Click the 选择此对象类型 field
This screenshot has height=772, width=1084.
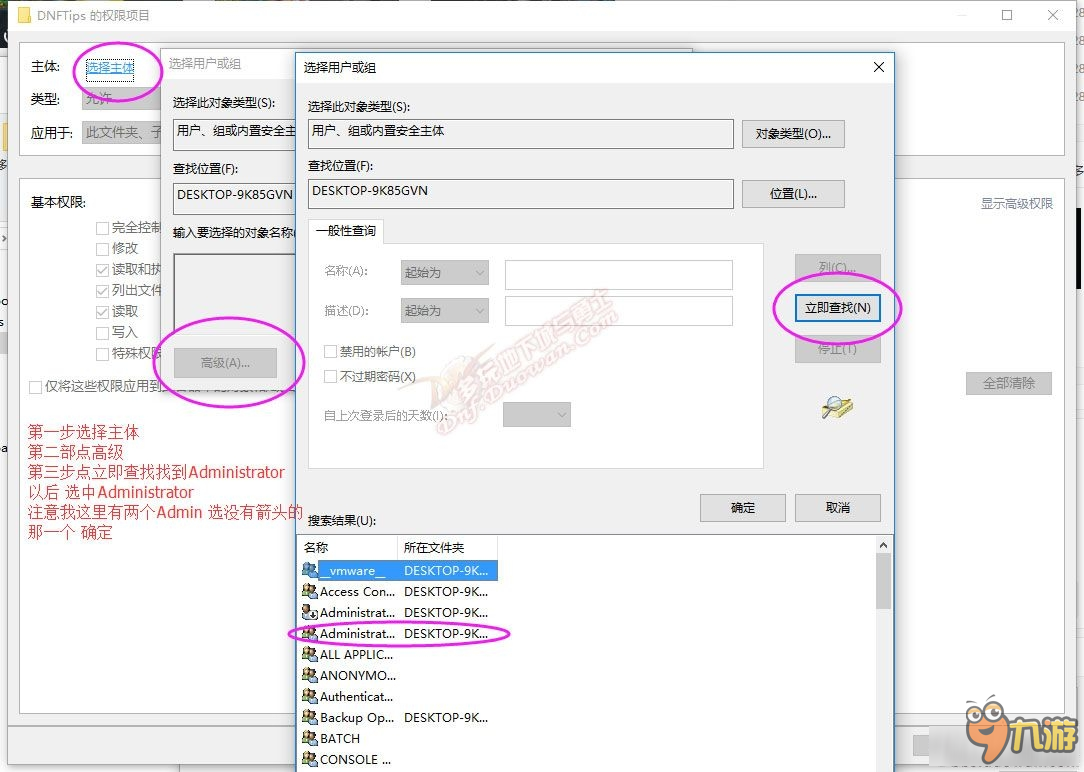[x=521, y=134]
